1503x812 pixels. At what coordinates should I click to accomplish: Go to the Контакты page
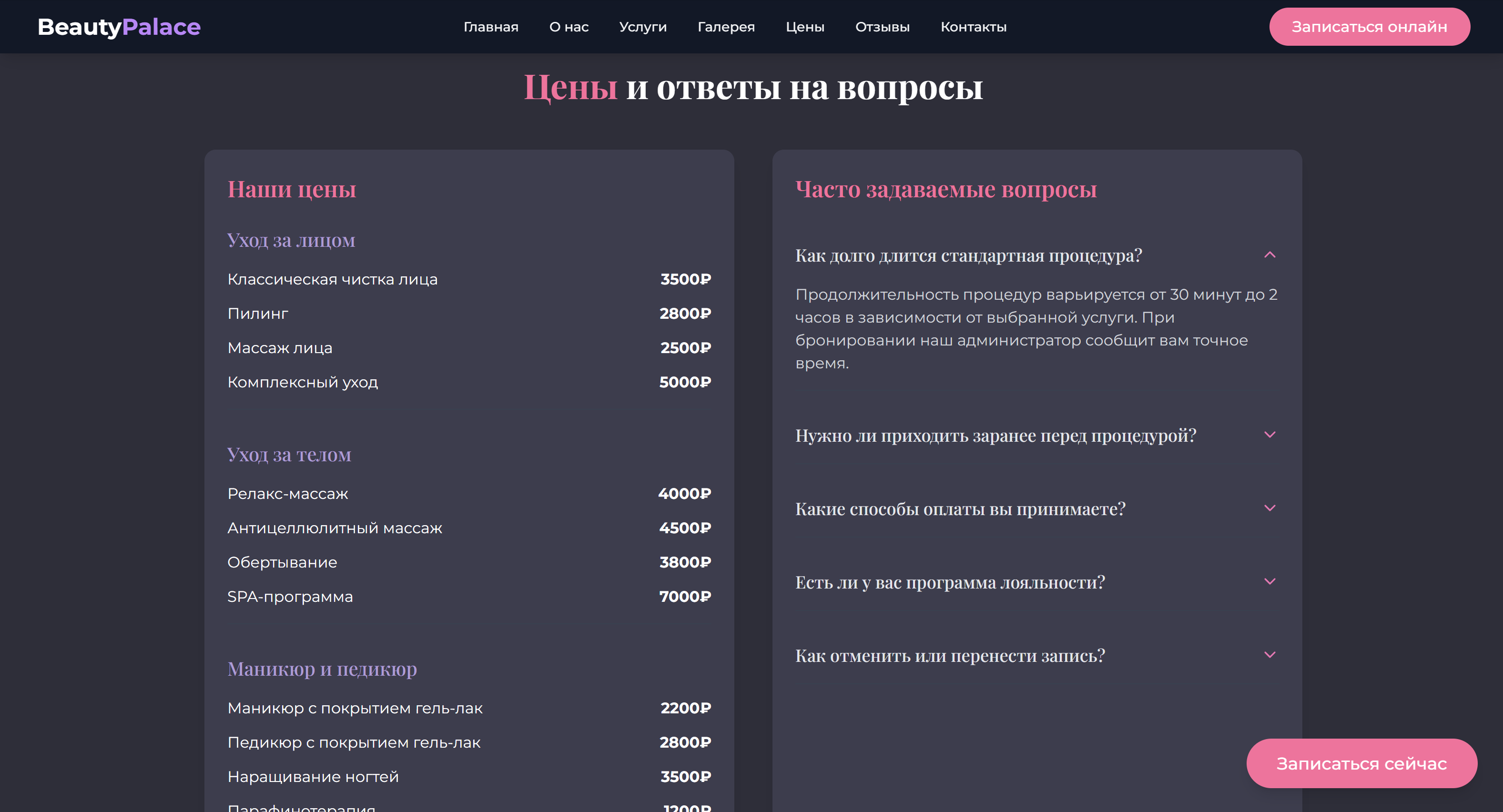click(973, 27)
